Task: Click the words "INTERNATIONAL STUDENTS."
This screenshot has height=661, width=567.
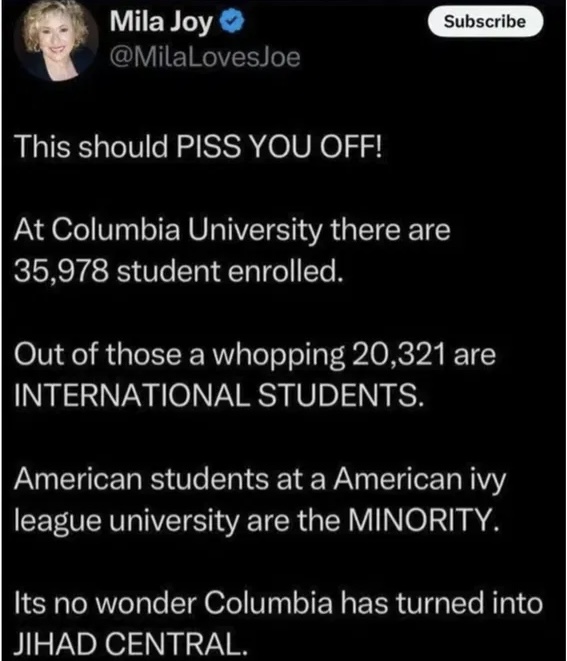Action: [x=218, y=395]
